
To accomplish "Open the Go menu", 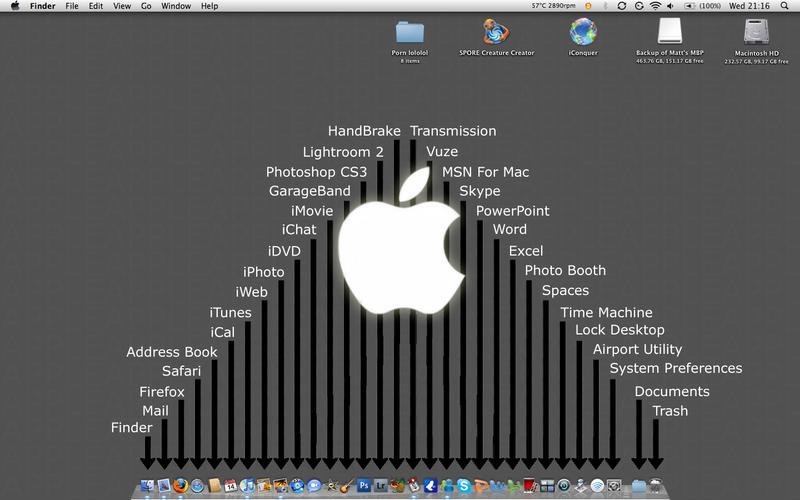I will pos(146,6).
